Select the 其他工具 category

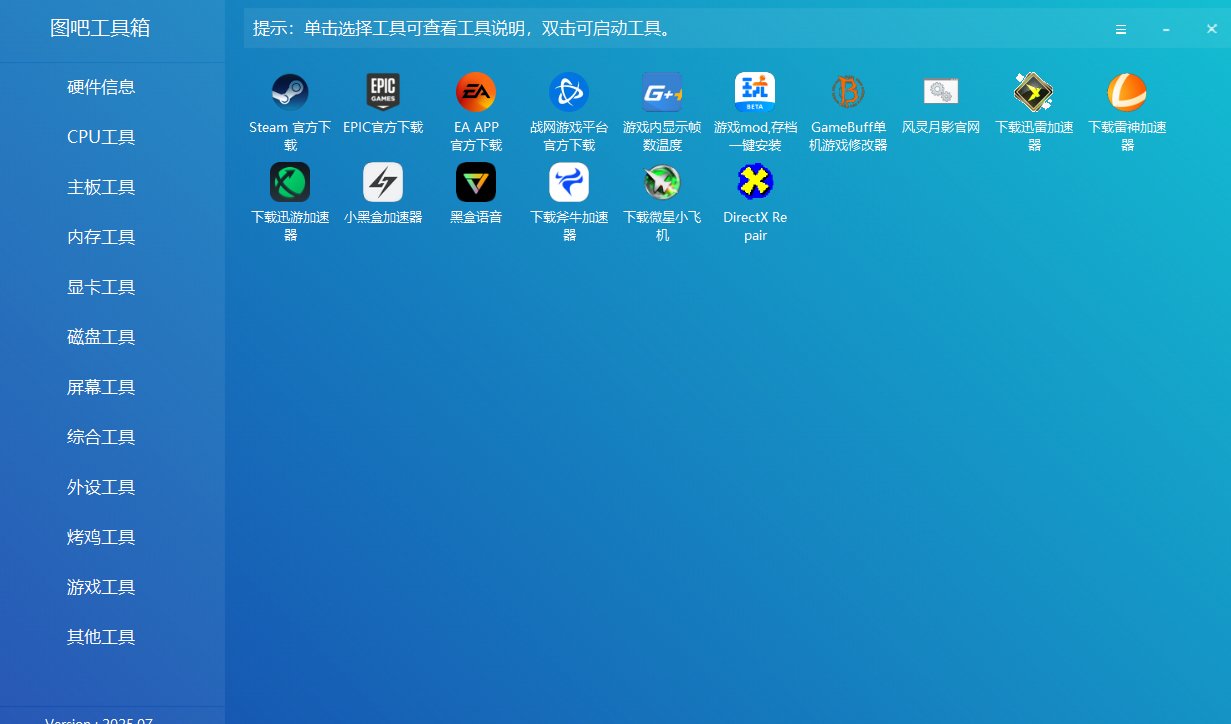click(x=101, y=637)
